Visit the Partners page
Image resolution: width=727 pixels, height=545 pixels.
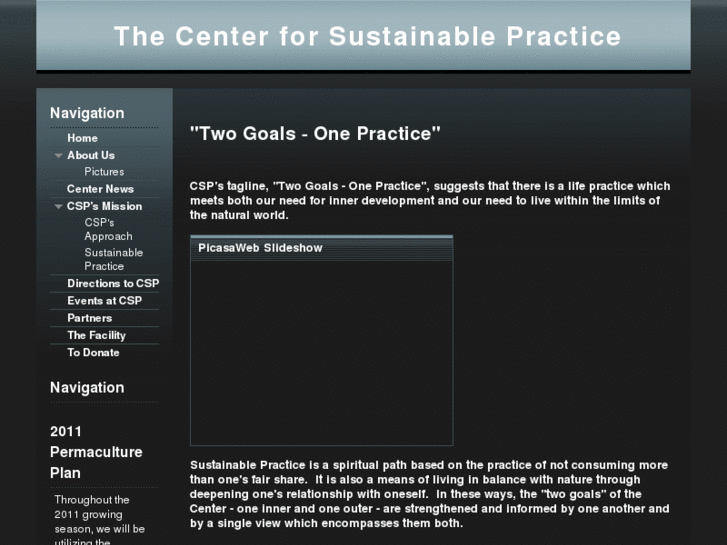point(89,318)
